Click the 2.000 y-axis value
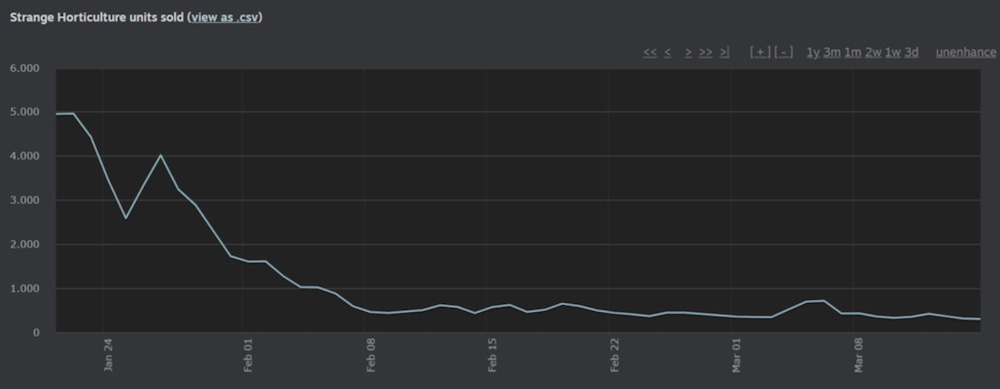Image resolution: width=1000 pixels, height=389 pixels. pyautogui.click(x=24, y=244)
